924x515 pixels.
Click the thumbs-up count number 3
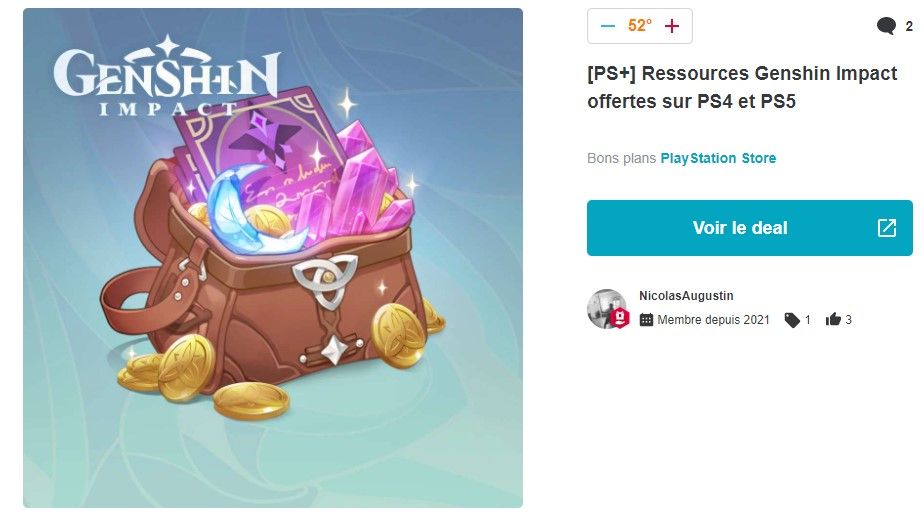tap(849, 319)
